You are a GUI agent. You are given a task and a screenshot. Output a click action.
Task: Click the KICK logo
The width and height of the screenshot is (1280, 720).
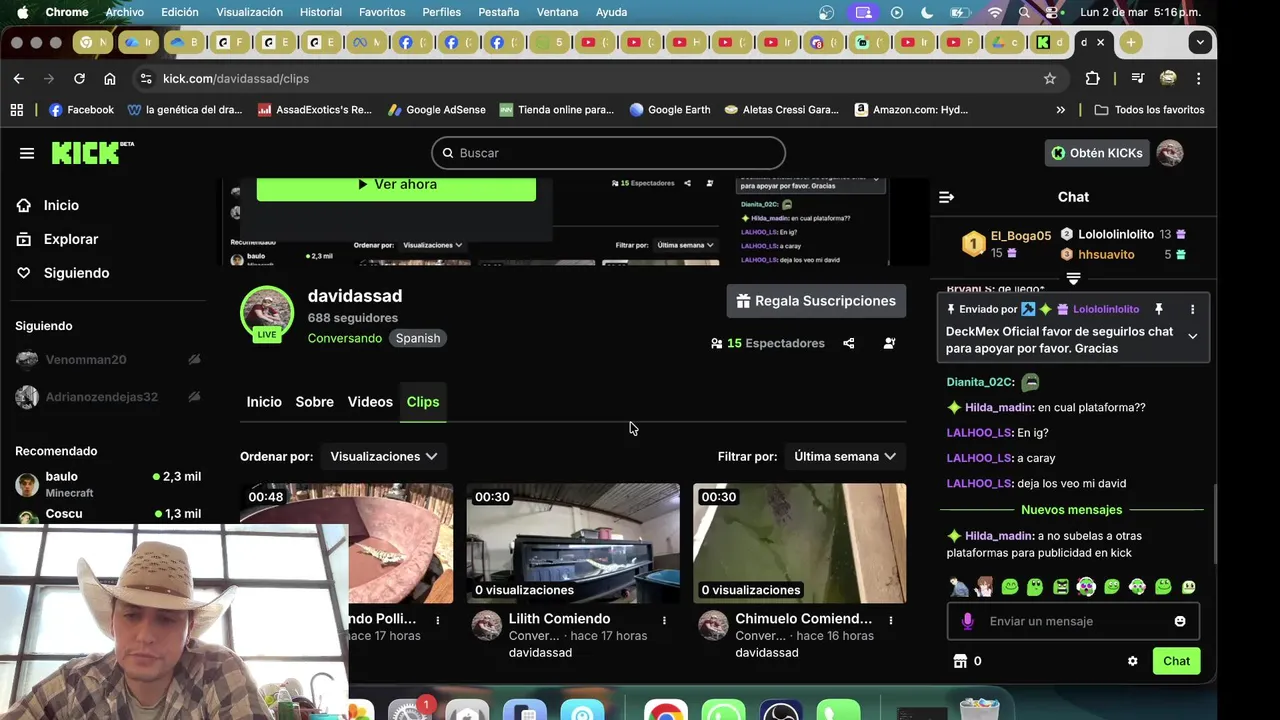(92, 152)
